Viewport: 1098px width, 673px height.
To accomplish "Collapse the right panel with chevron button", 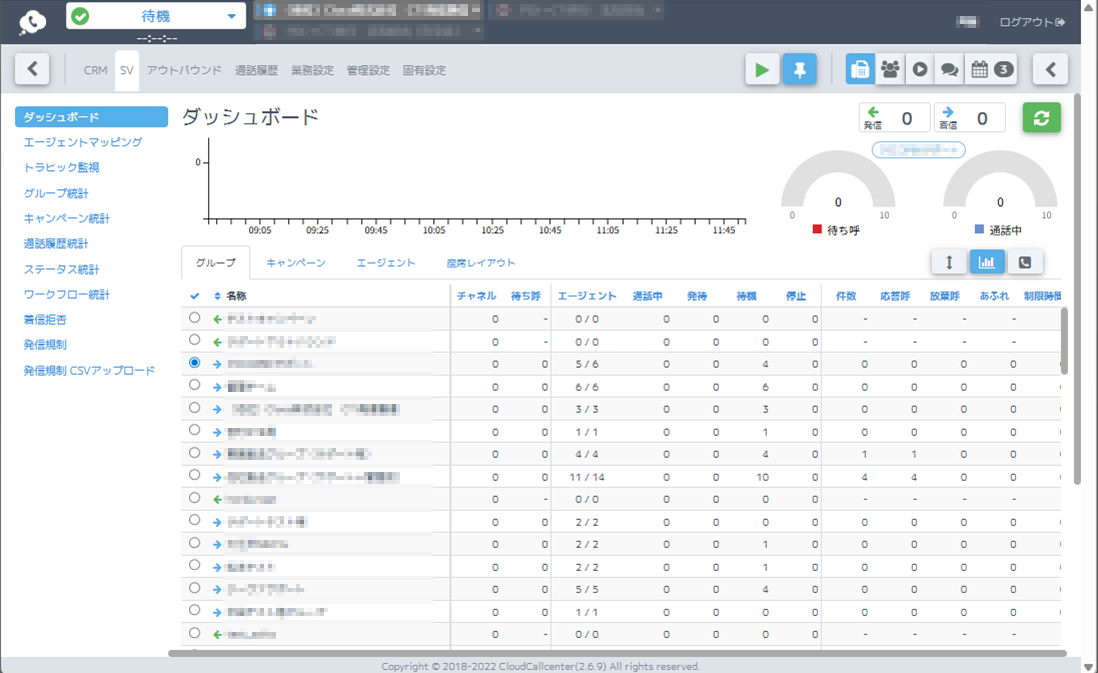I will click(1050, 70).
